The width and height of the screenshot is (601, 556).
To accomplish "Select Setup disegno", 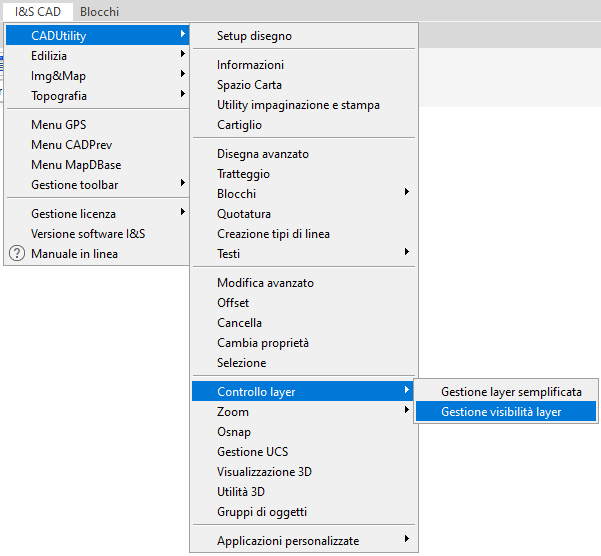I will (x=303, y=36).
